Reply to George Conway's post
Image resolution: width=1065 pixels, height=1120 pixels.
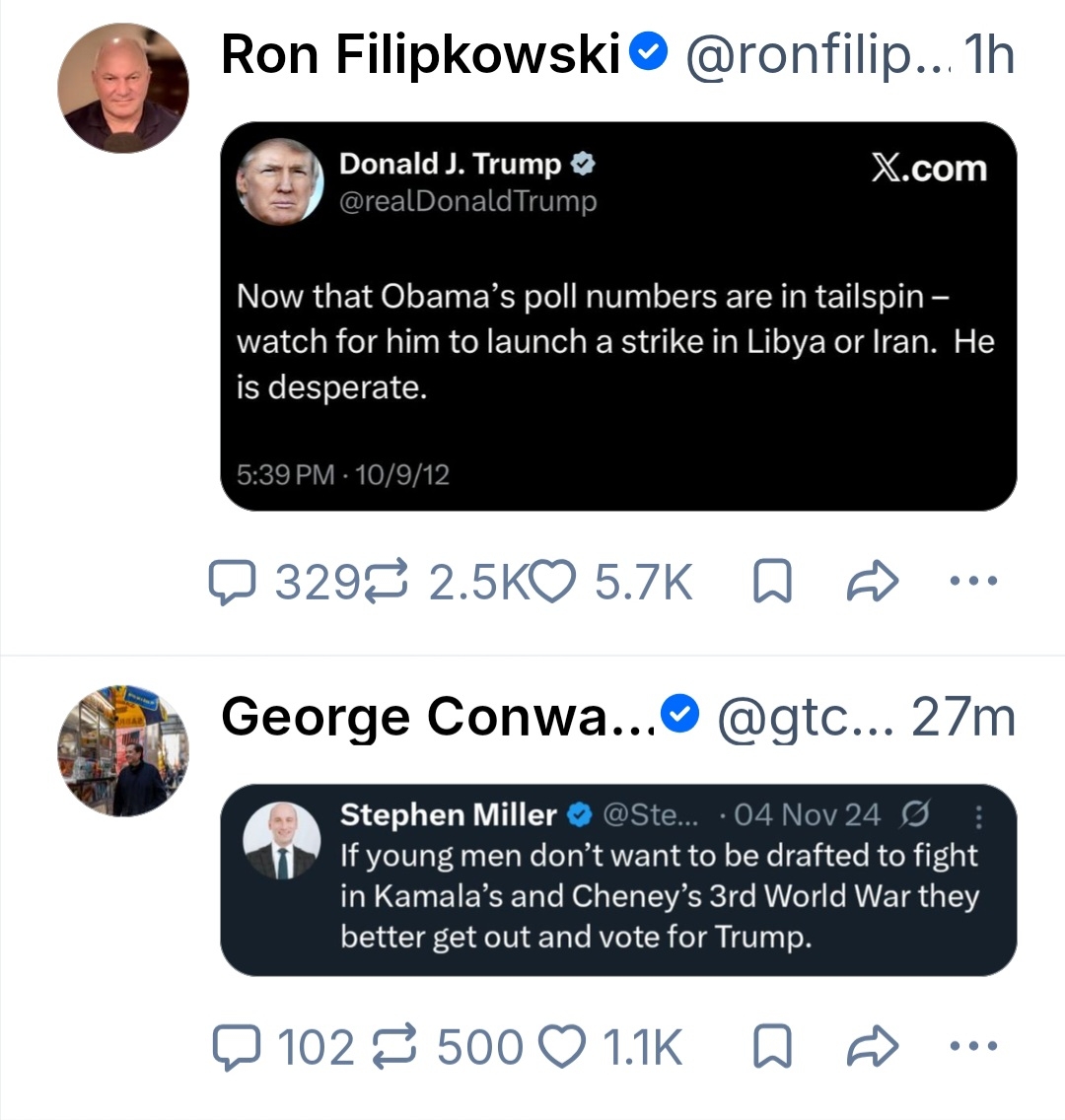tap(235, 1047)
